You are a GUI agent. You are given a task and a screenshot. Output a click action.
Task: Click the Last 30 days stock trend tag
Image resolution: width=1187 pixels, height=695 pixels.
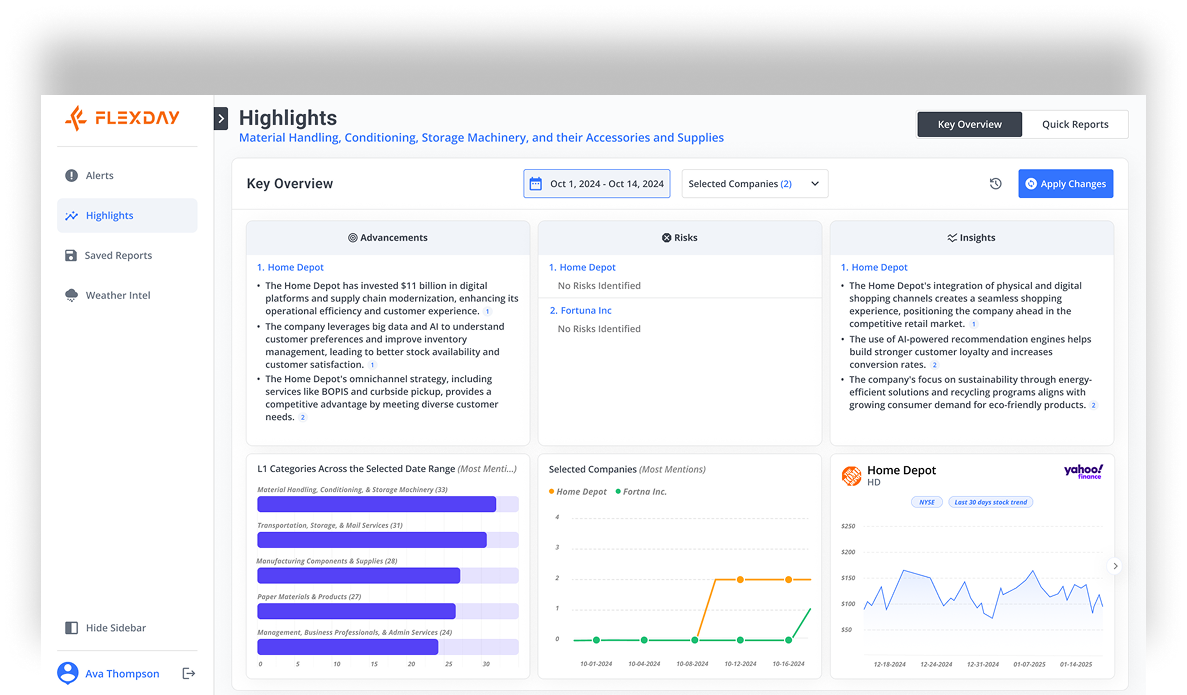[990, 502]
